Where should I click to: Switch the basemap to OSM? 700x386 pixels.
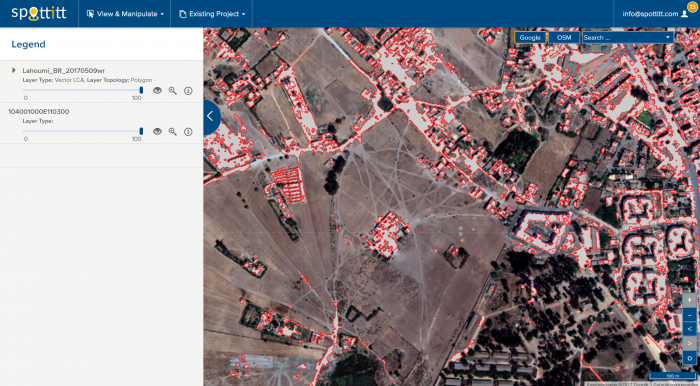[x=564, y=37]
